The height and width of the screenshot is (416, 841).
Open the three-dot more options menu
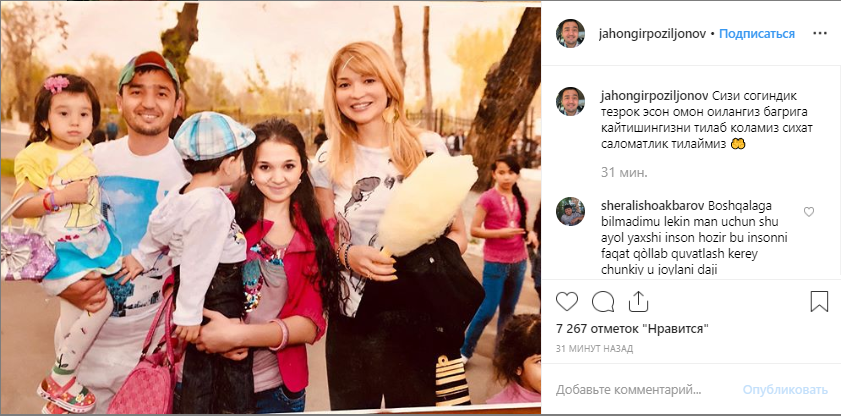820,33
